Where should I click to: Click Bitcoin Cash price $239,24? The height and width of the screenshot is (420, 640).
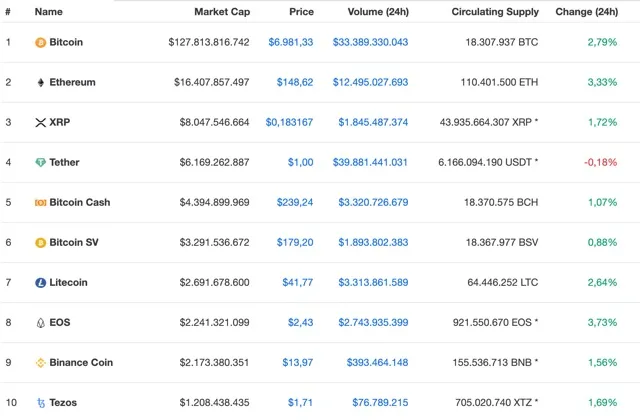pyautogui.click(x=295, y=202)
